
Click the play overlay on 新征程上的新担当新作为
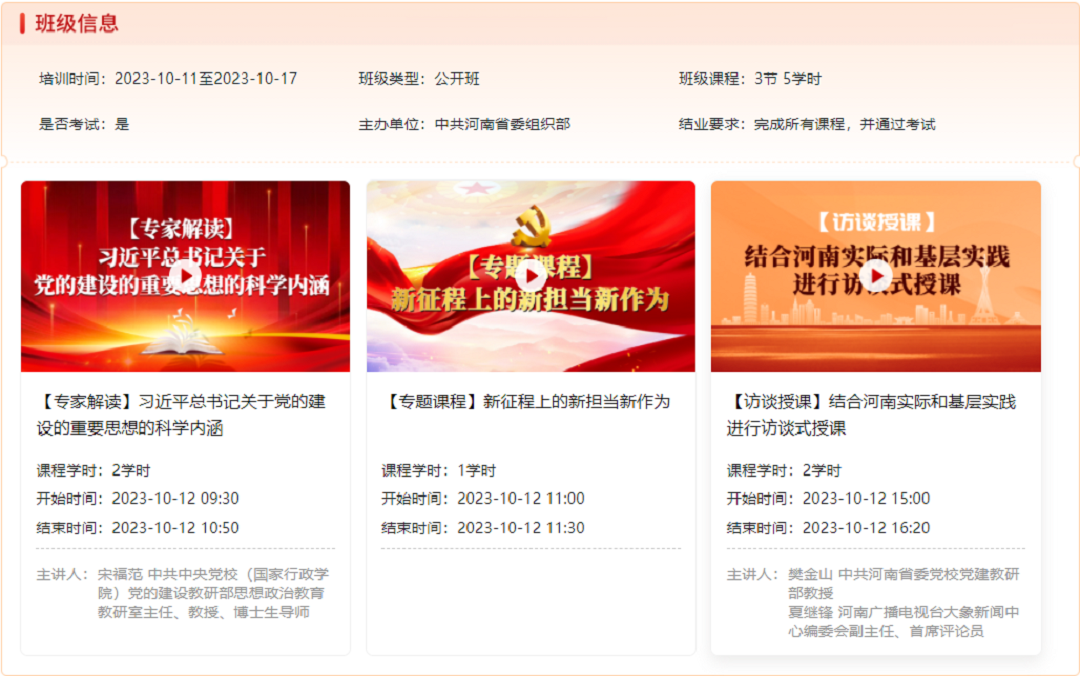(531, 277)
